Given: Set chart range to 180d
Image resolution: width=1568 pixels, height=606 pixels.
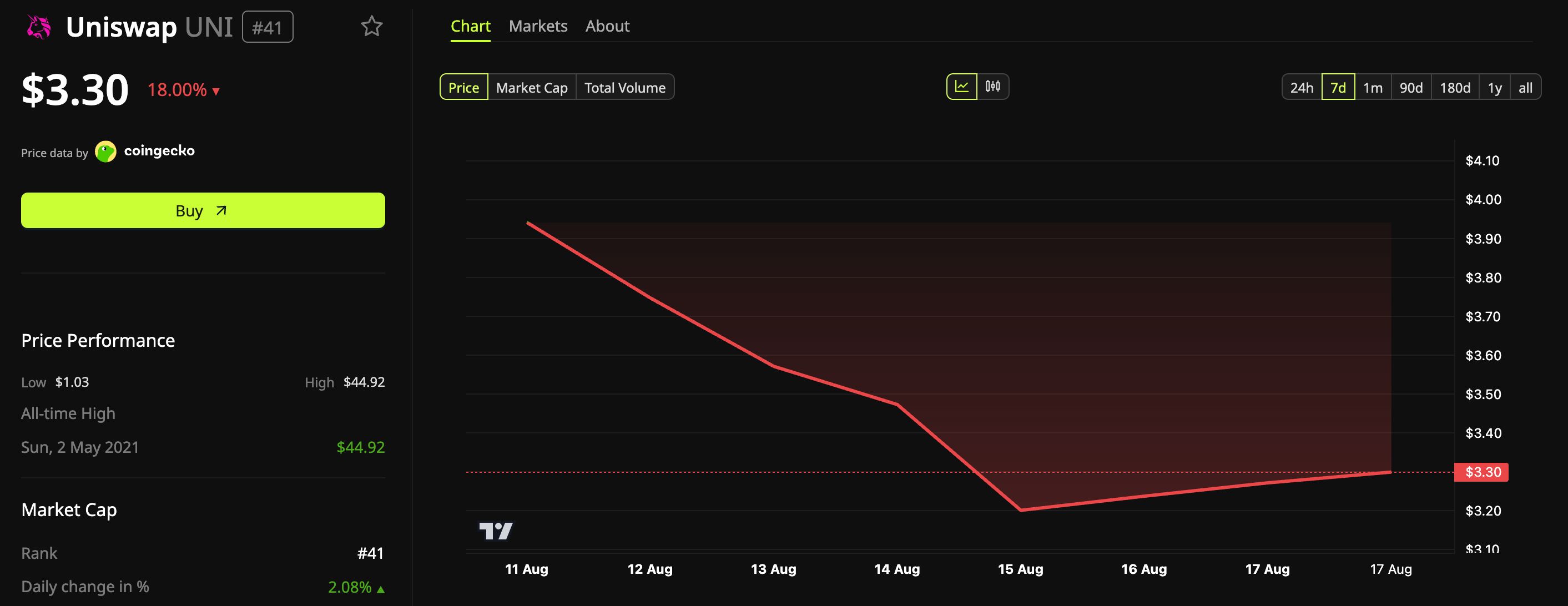Looking at the screenshot, I should tap(1455, 87).
